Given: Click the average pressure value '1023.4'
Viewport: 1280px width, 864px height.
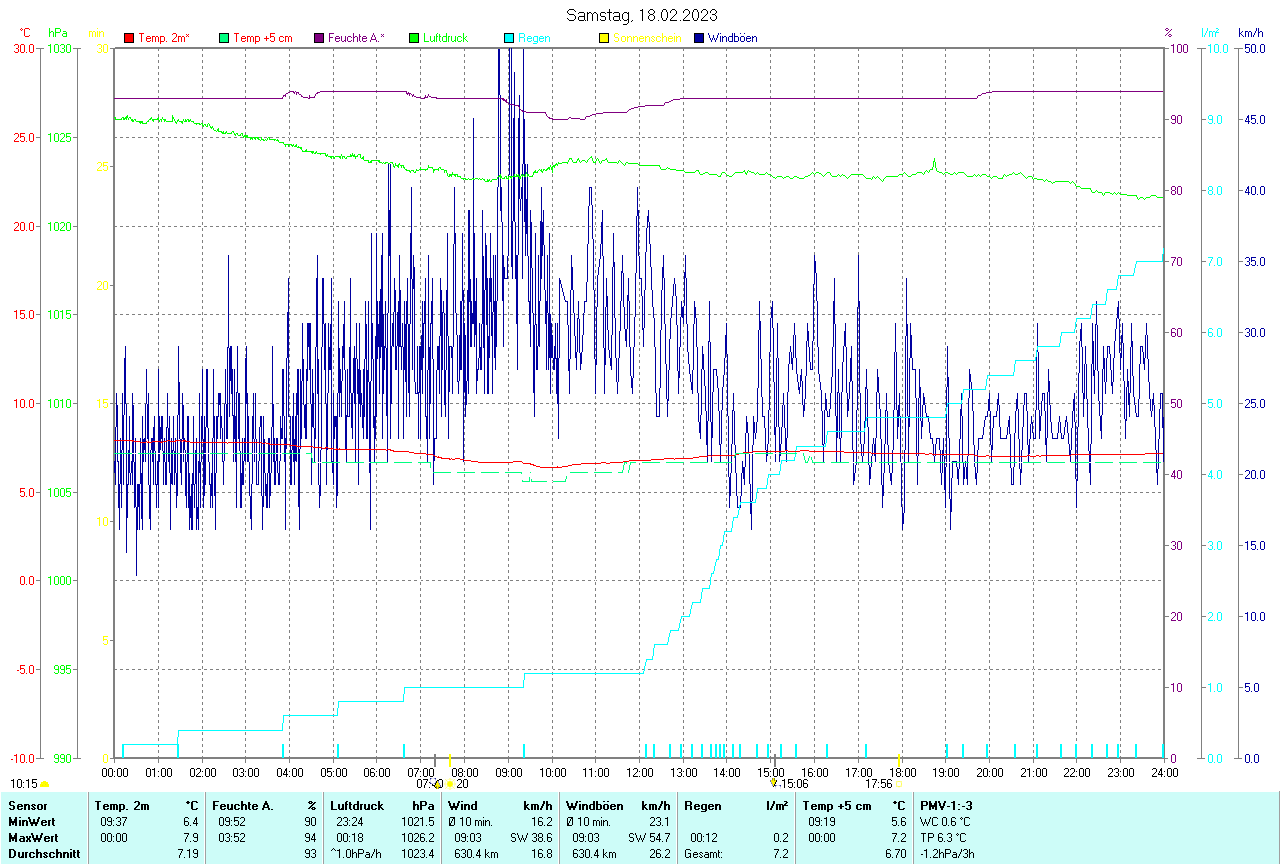Looking at the screenshot, I should coord(417,854).
